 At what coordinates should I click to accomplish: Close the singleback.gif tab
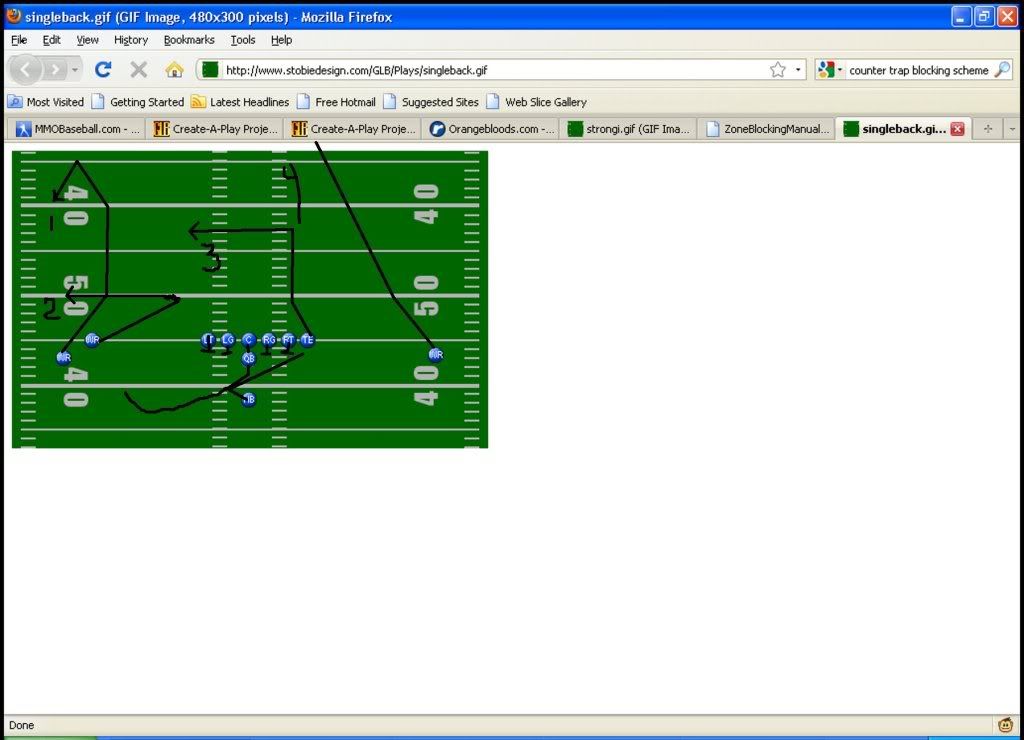tap(957, 129)
